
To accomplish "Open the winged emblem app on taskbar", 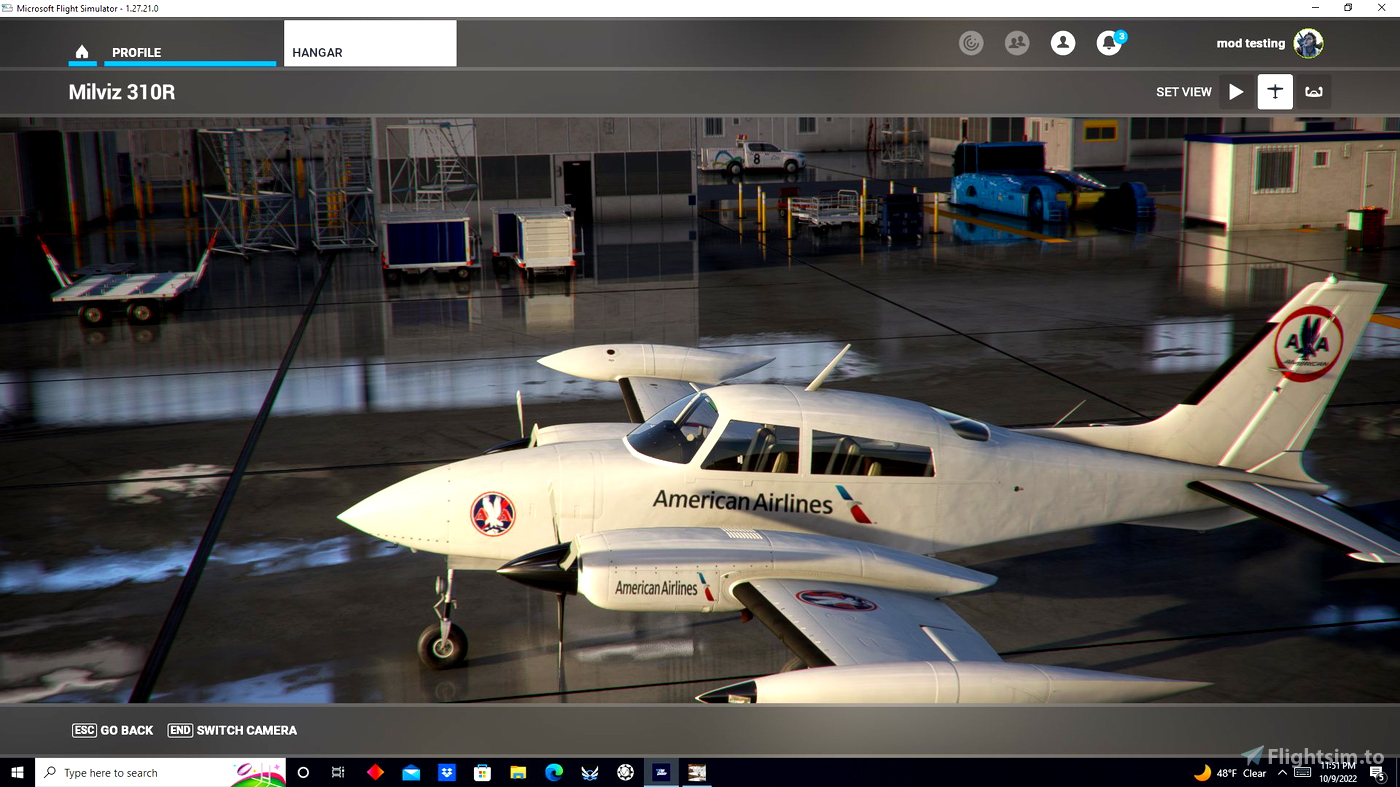I will 590,773.
